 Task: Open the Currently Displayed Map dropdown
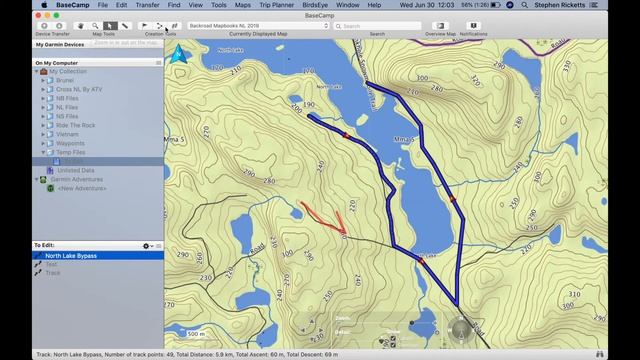pyautogui.click(x=258, y=26)
